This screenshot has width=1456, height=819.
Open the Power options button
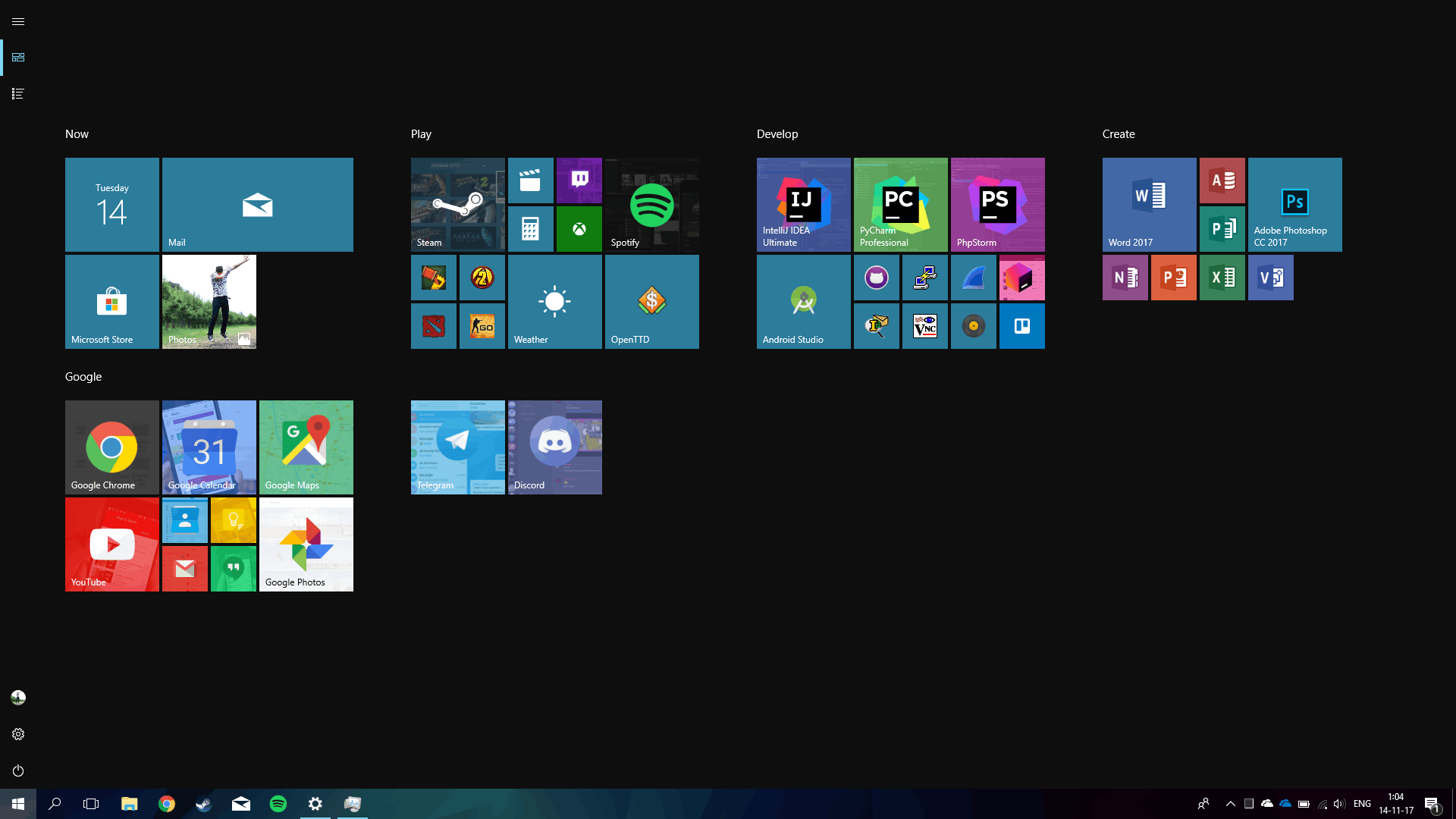pos(18,770)
